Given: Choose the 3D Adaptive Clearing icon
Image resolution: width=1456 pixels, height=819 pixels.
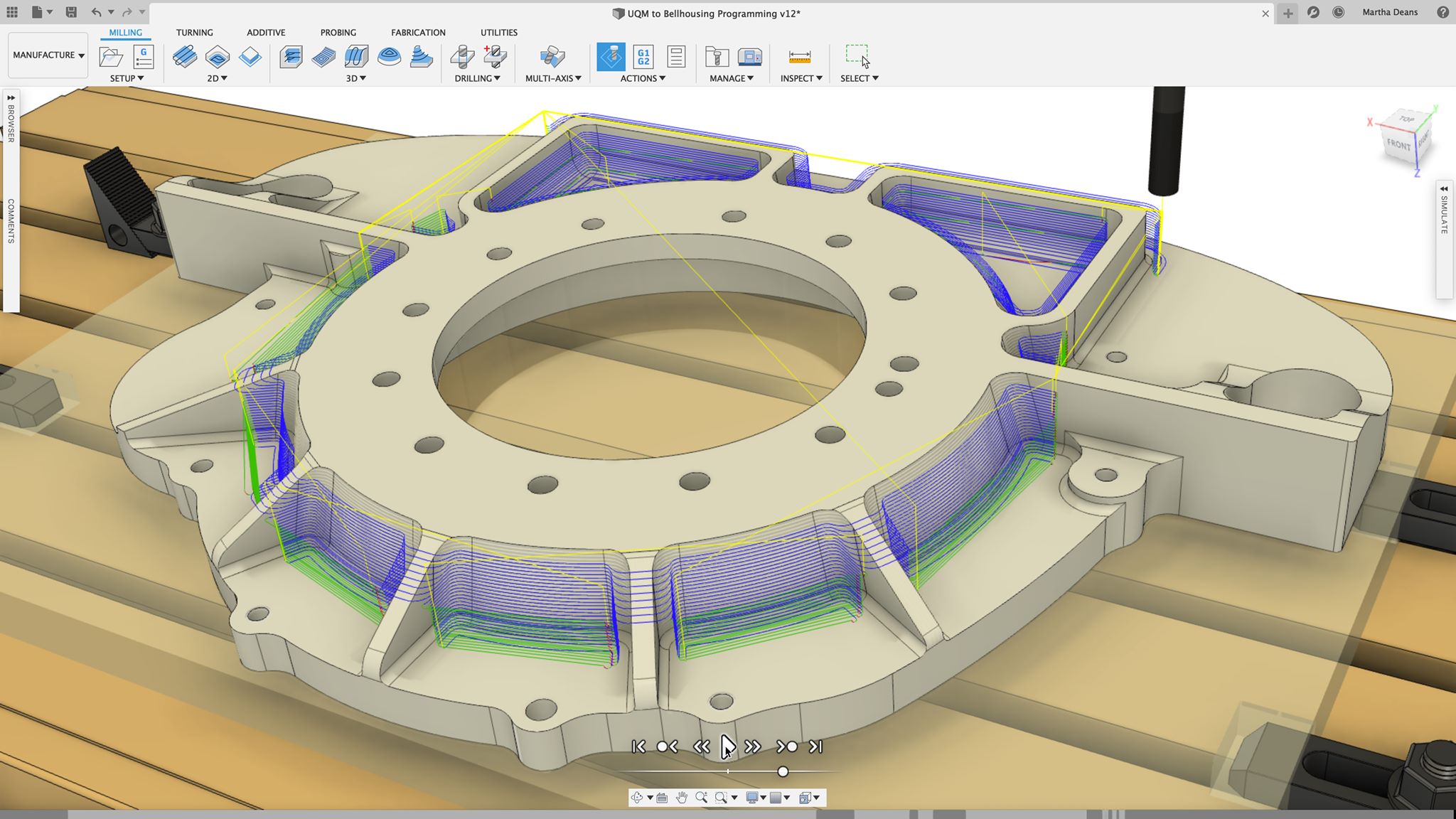Looking at the screenshot, I should coord(291,56).
